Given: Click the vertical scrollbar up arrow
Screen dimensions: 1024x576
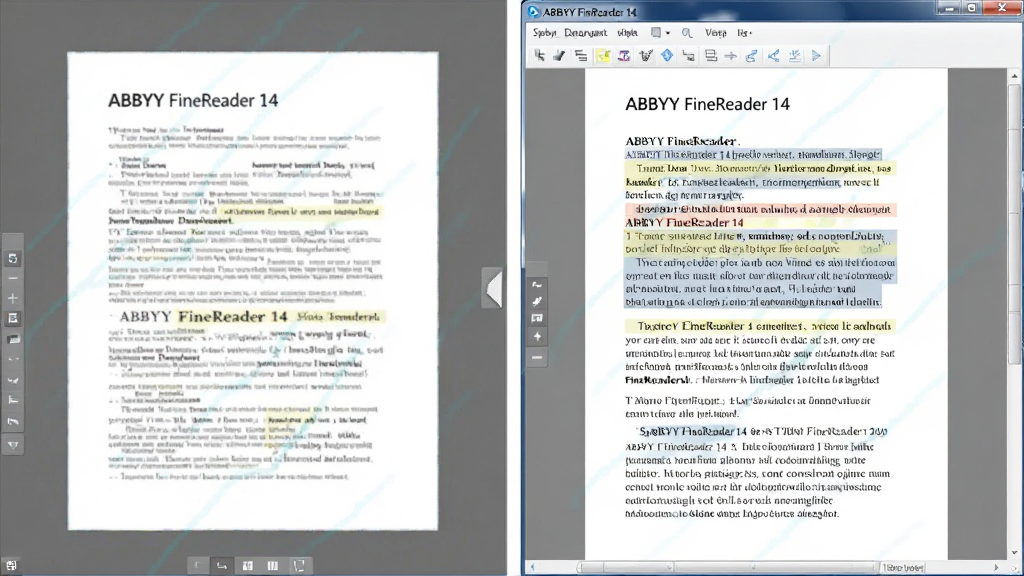Looking at the screenshot, I should pyautogui.click(x=1014, y=76).
